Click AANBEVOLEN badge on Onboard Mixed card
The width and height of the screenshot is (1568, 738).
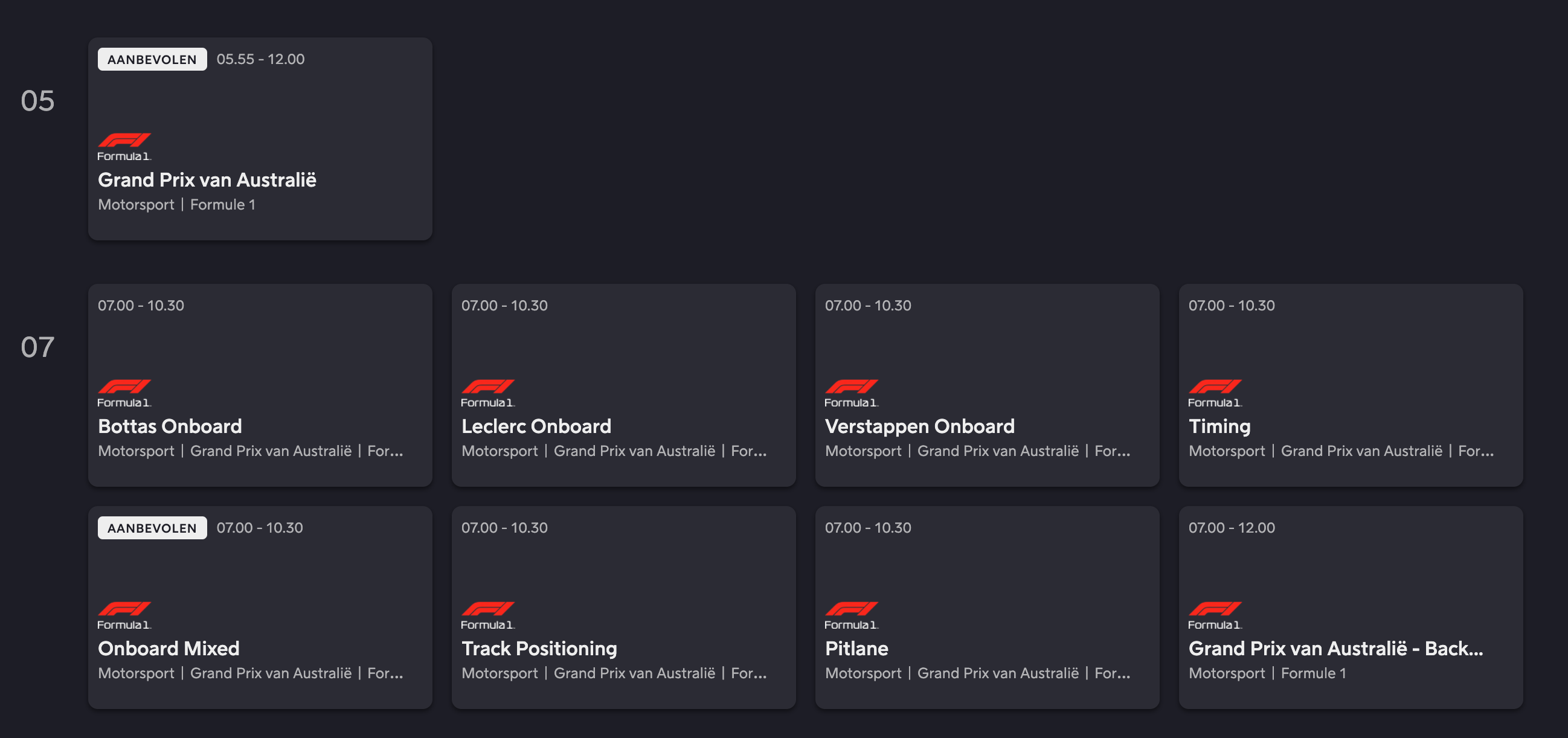pos(152,527)
